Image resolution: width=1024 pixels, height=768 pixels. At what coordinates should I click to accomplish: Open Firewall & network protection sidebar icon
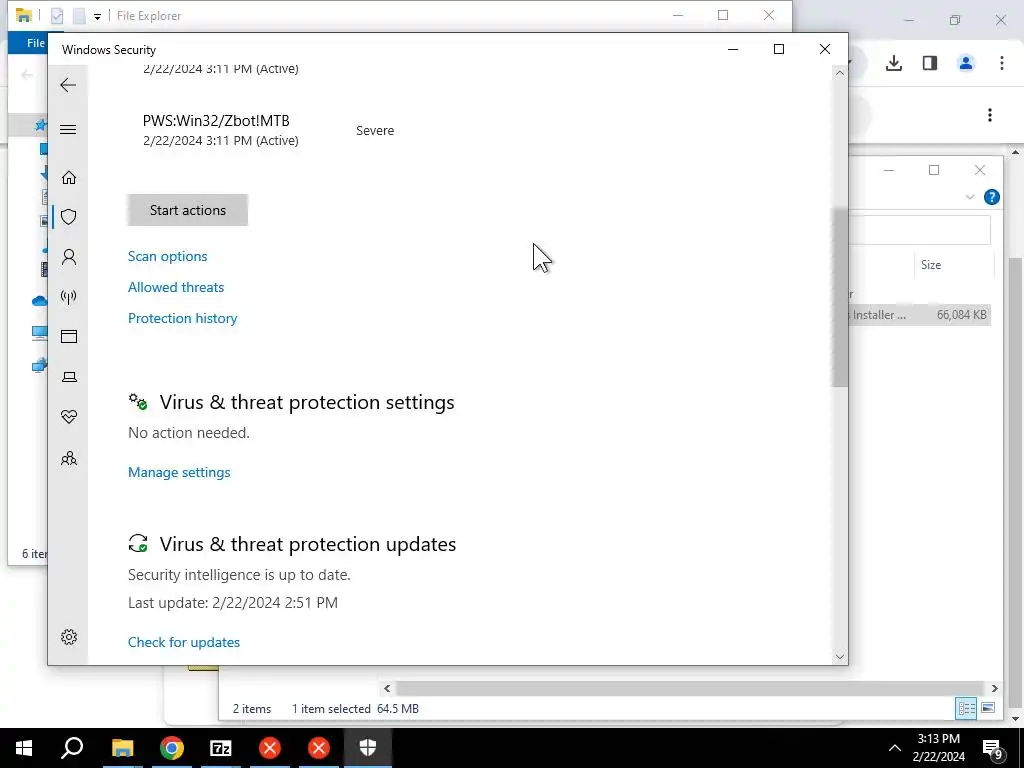[x=69, y=297]
